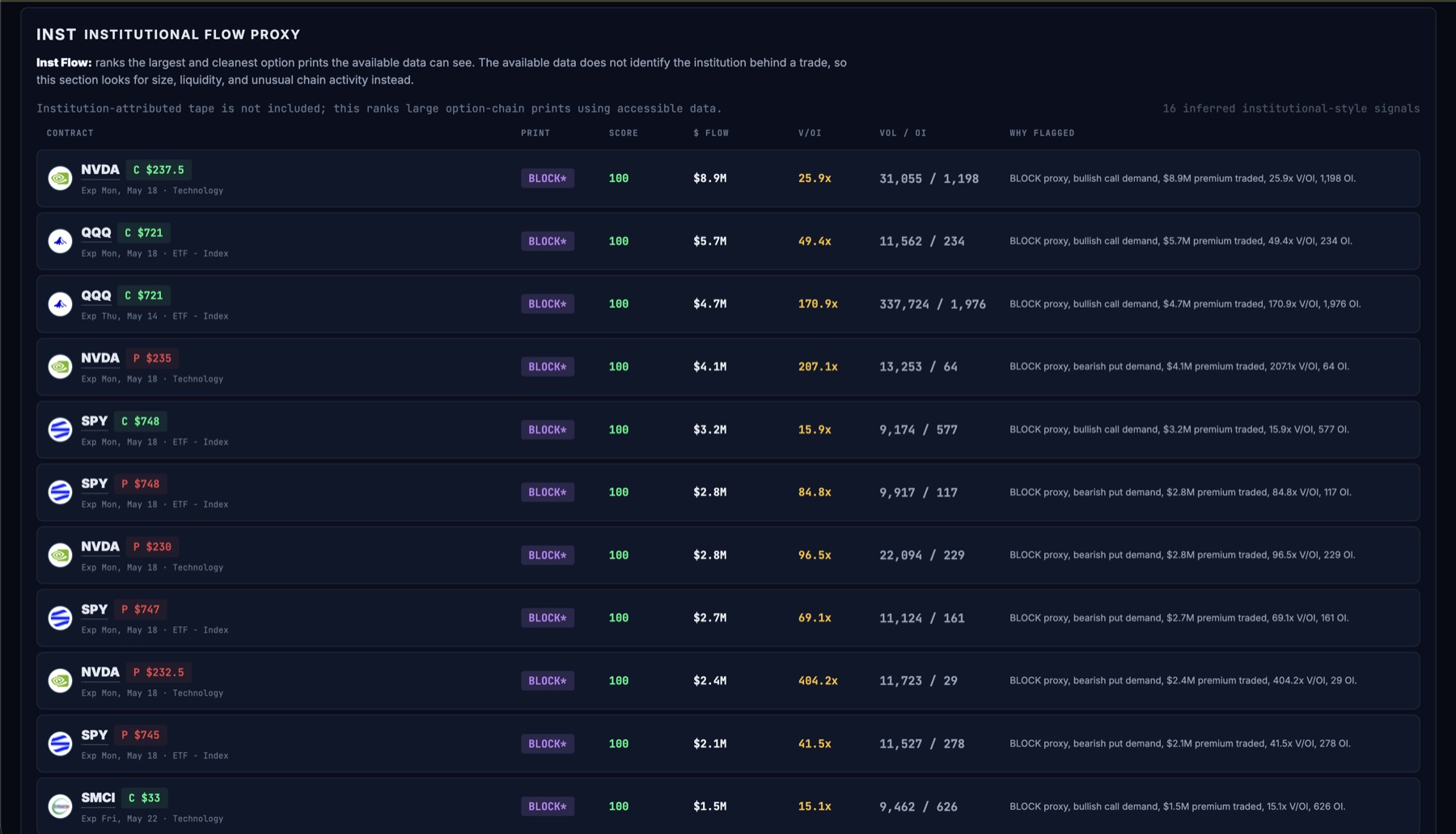Open the SMCI ticker link
The height and width of the screenshot is (834, 1456).
(x=98, y=798)
